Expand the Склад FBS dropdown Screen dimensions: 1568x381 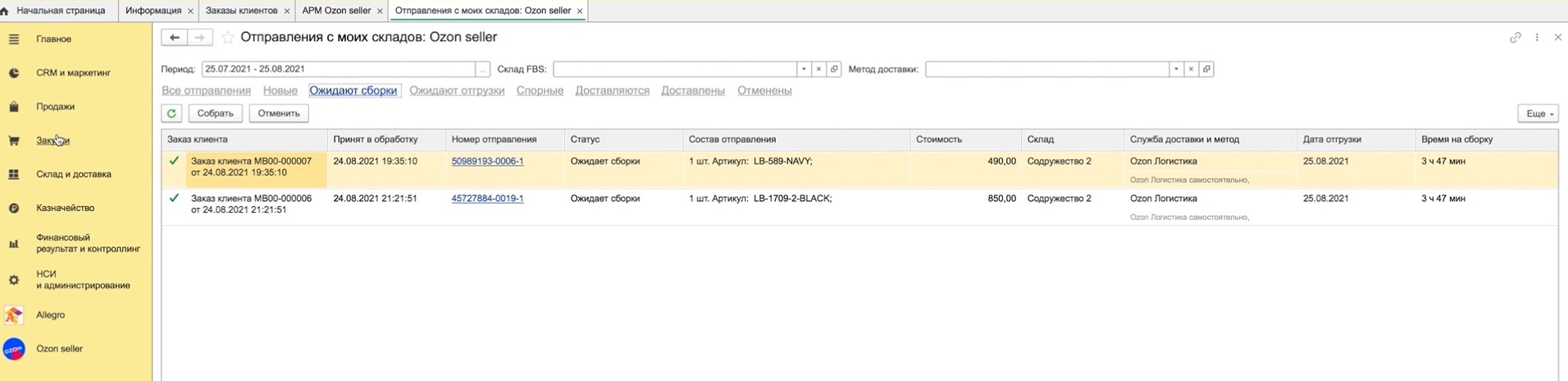pyautogui.click(x=804, y=69)
